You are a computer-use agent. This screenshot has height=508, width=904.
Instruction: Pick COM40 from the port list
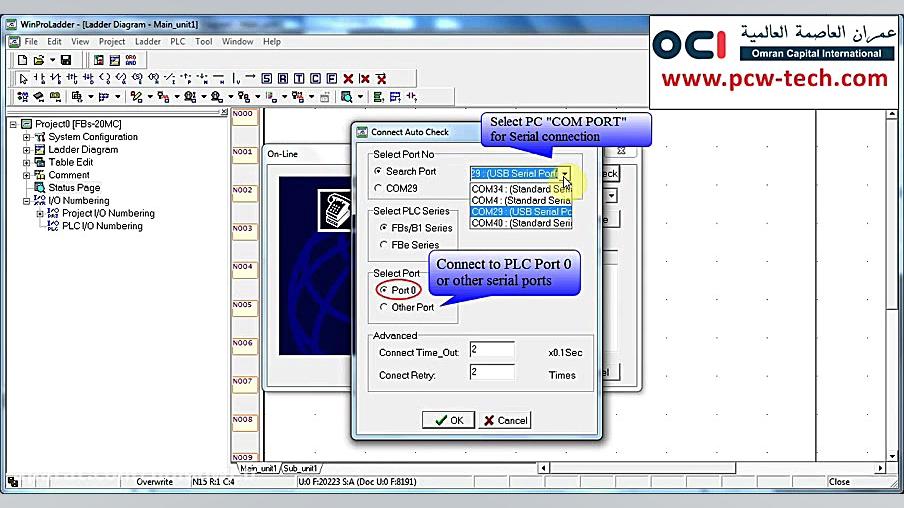tap(521, 223)
